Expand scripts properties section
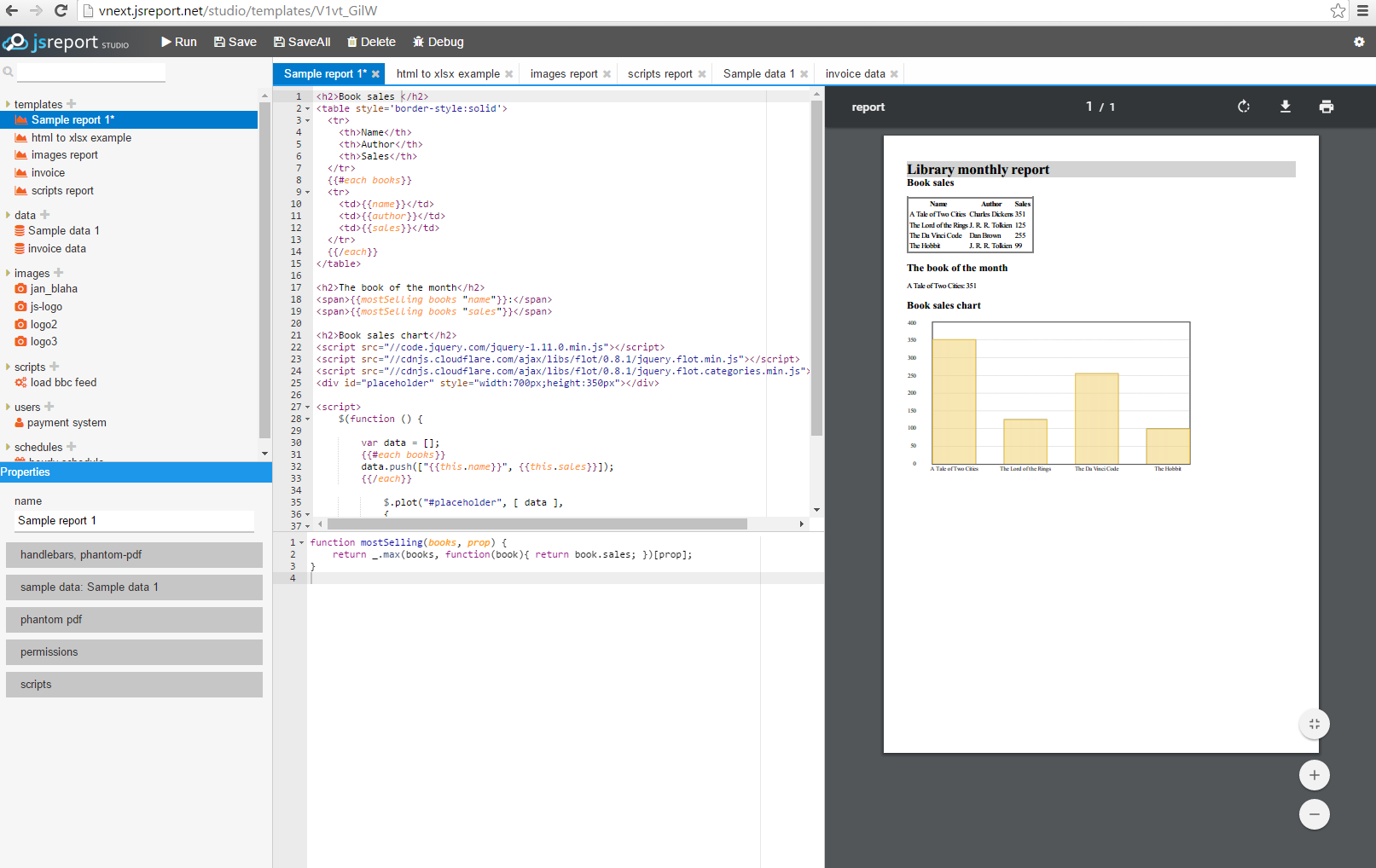This screenshot has height=868, width=1376. coord(134,685)
